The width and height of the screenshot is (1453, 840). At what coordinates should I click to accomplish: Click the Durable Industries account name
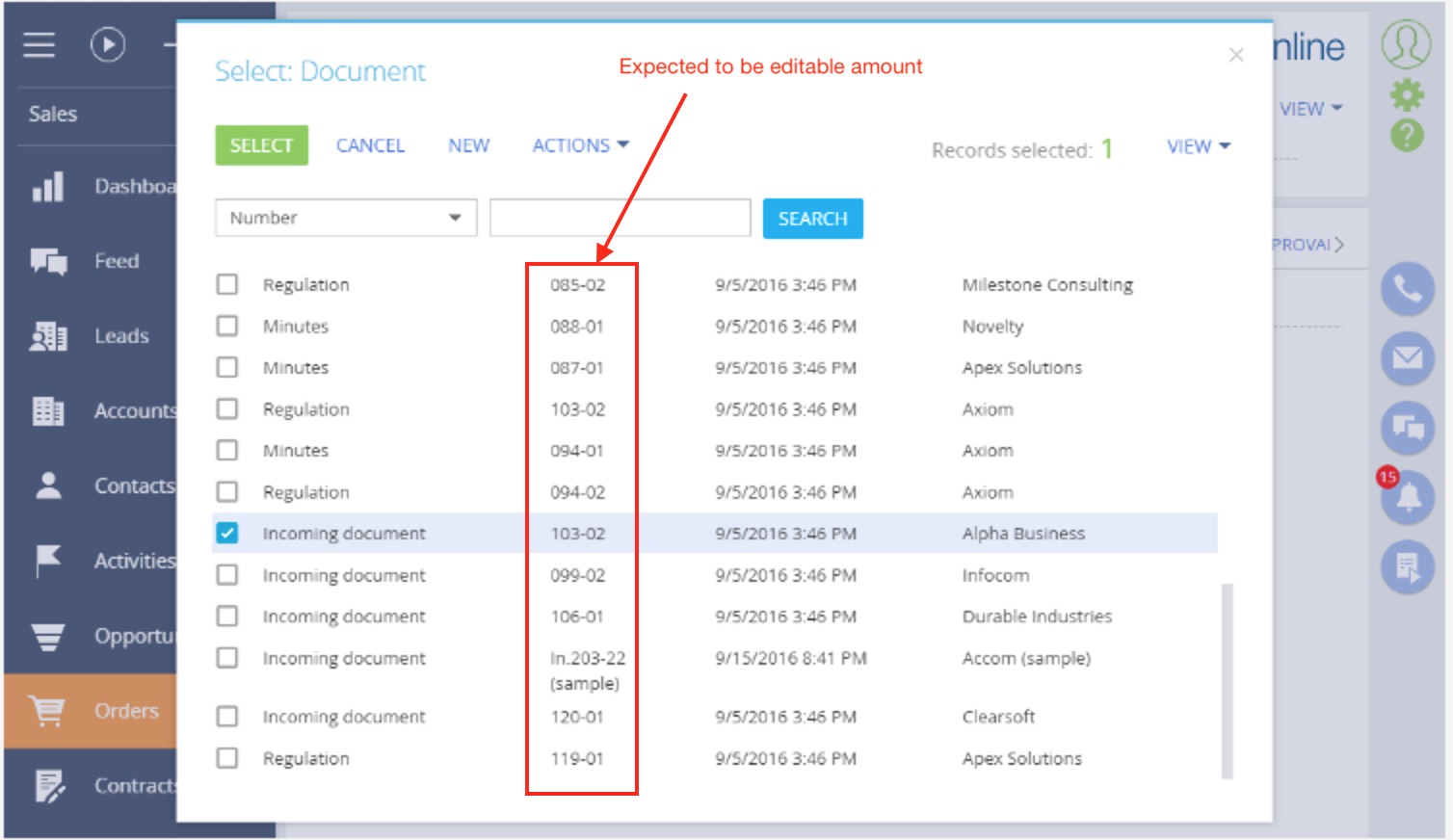[1037, 617]
